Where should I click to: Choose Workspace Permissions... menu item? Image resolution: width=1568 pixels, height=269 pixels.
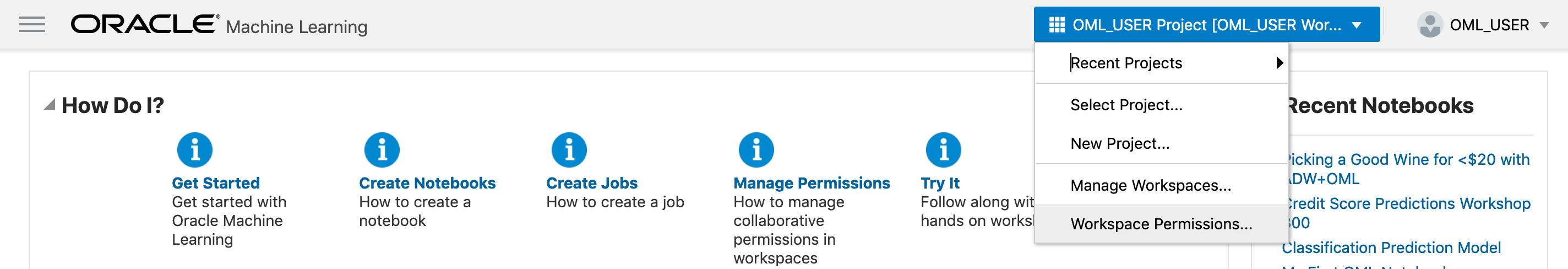(1161, 224)
